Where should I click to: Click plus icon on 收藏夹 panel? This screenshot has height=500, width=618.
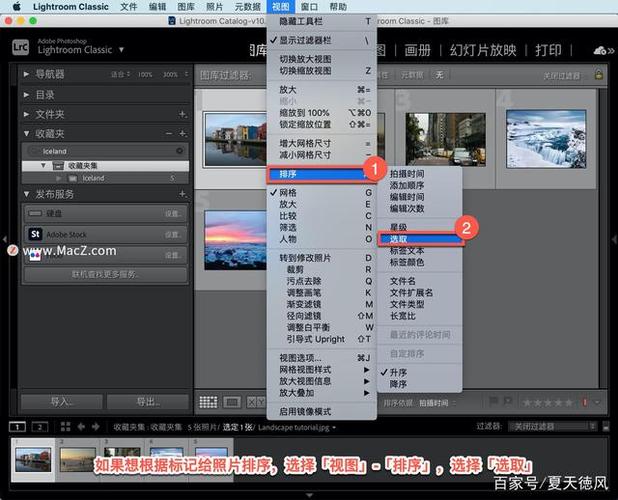coord(182,134)
